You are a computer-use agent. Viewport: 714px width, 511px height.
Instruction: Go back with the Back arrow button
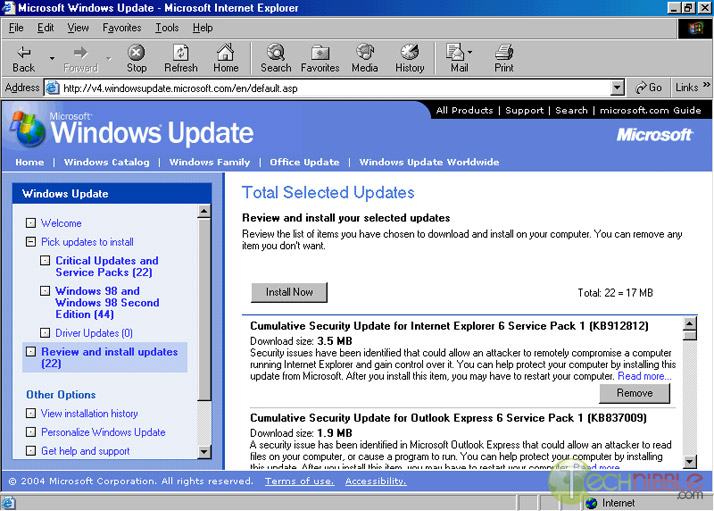click(x=23, y=58)
